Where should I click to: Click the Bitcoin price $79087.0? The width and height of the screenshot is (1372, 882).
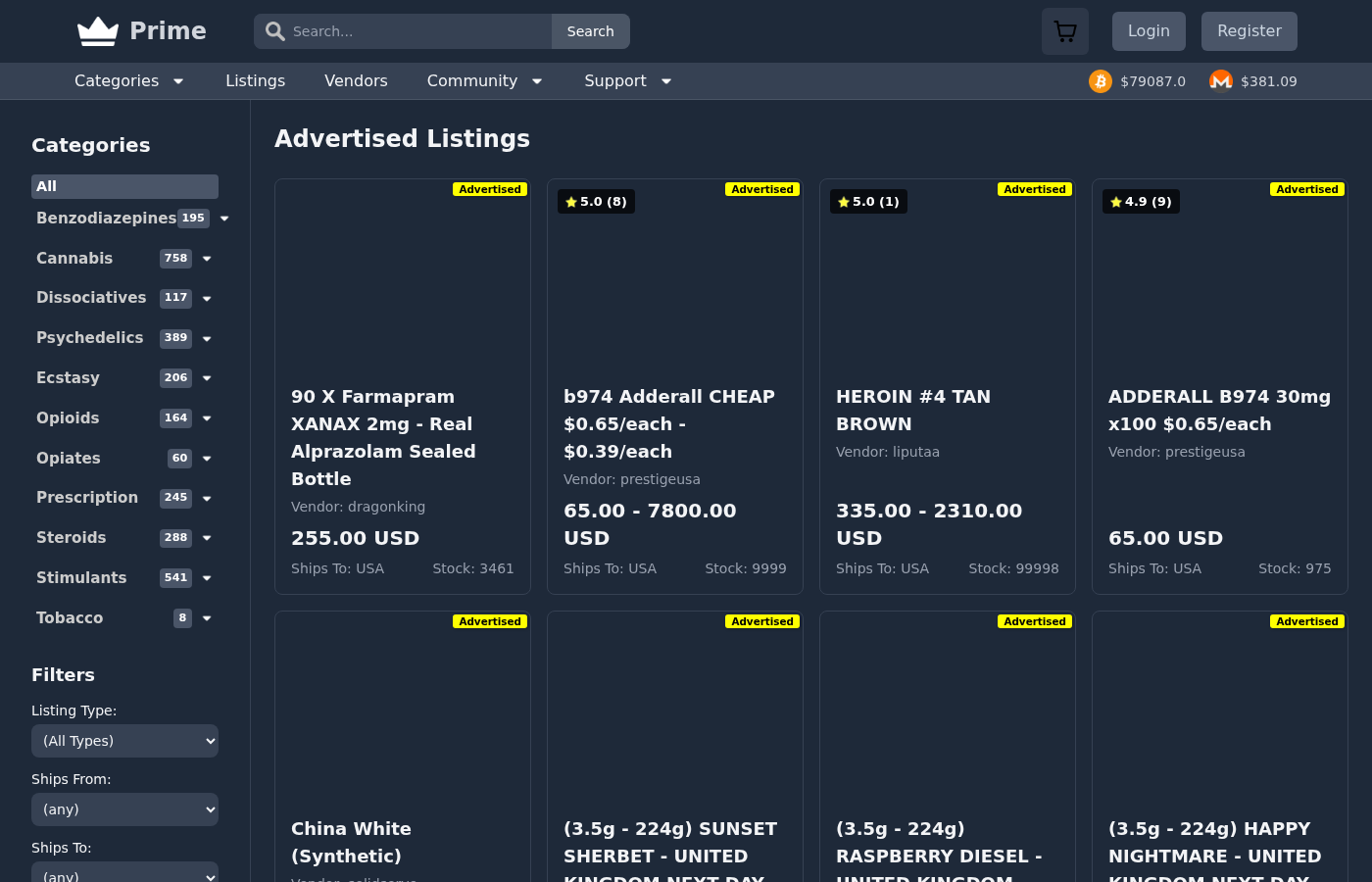point(1152,81)
